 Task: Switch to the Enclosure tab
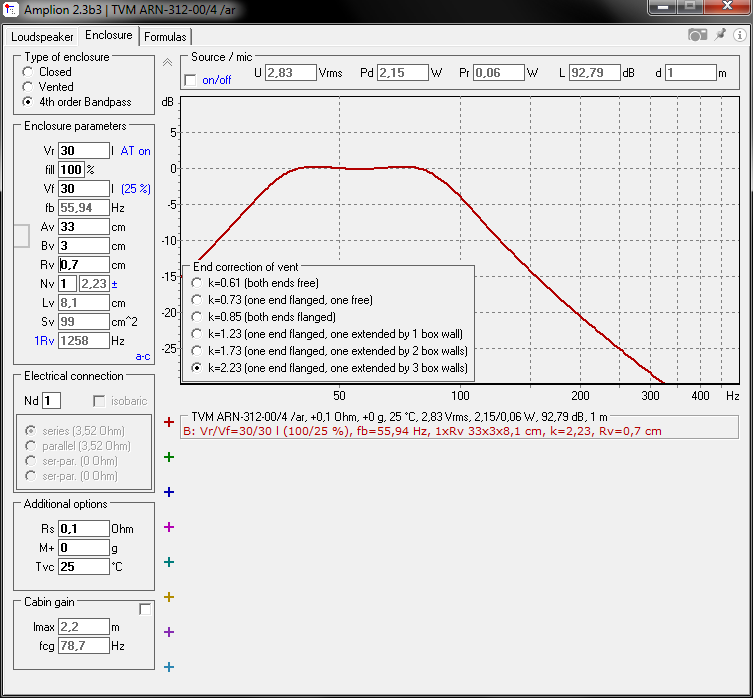(109, 35)
